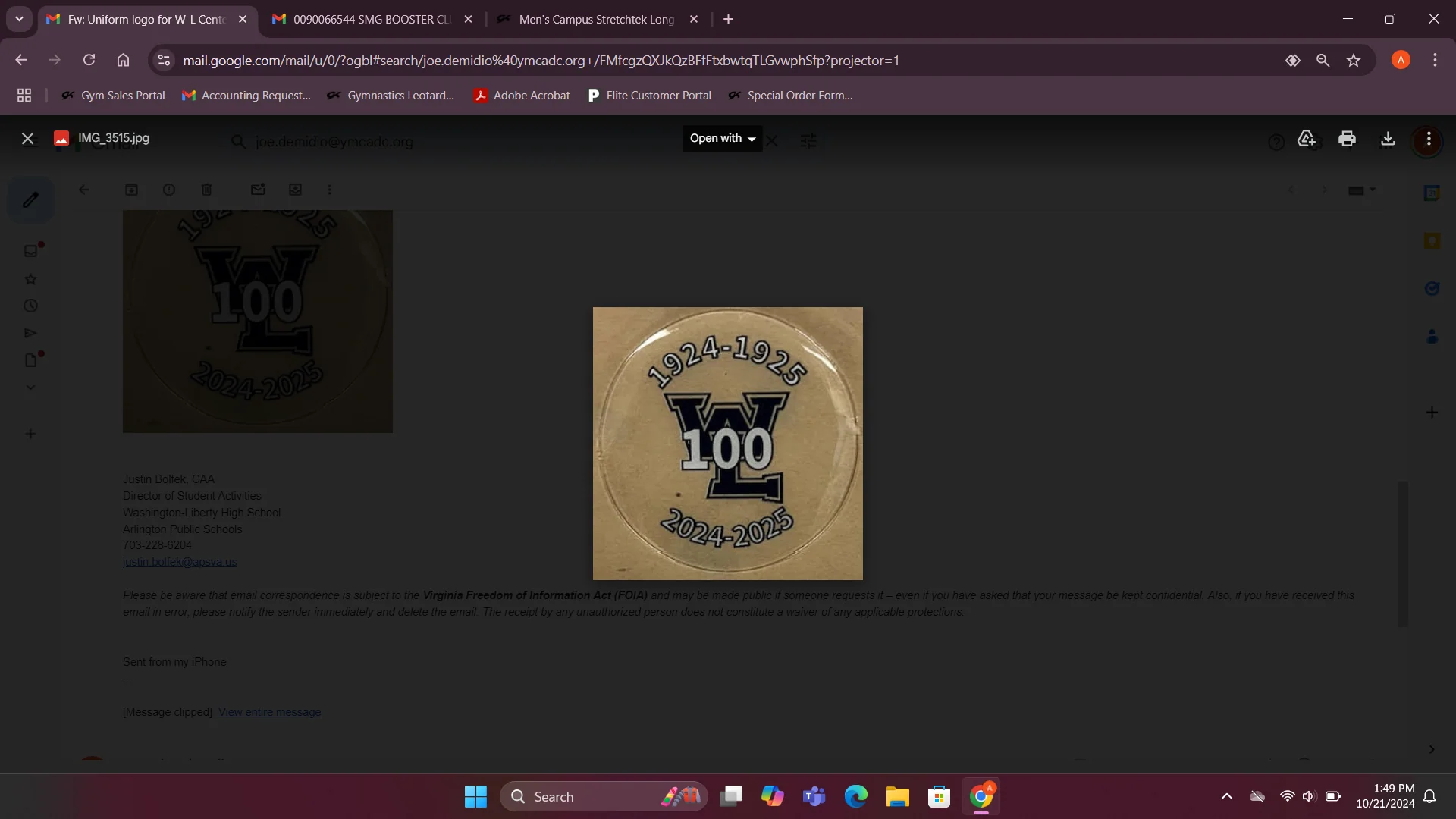Close the IMG_3515.jpg image preview

click(x=27, y=139)
